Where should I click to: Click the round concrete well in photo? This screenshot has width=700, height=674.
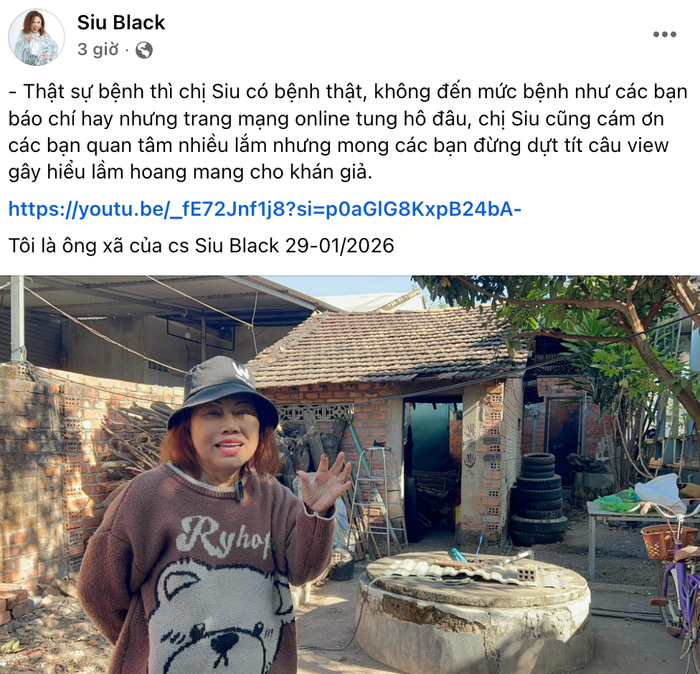click(475, 610)
